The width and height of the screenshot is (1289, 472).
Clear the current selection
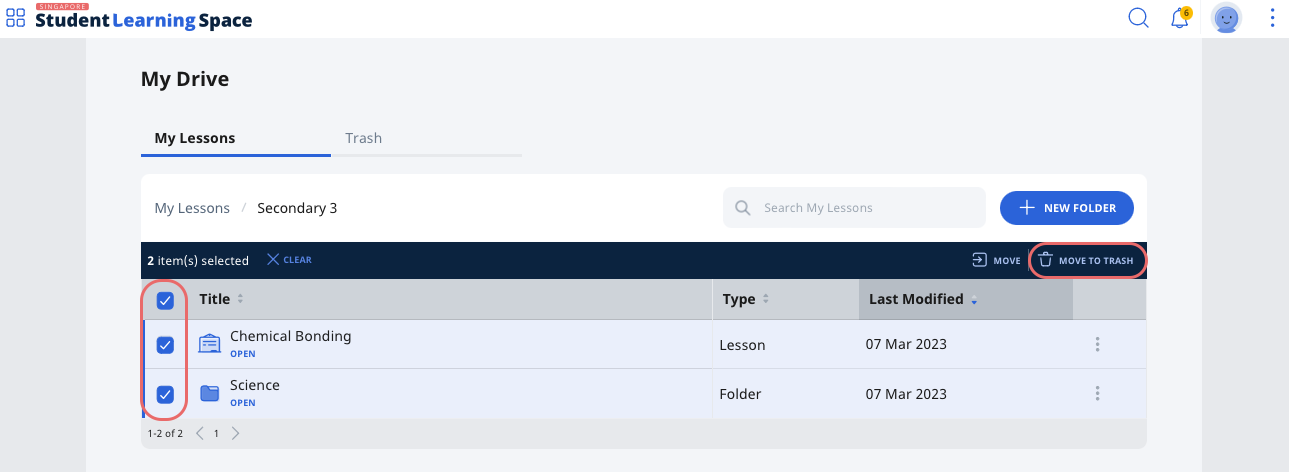click(289, 260)
